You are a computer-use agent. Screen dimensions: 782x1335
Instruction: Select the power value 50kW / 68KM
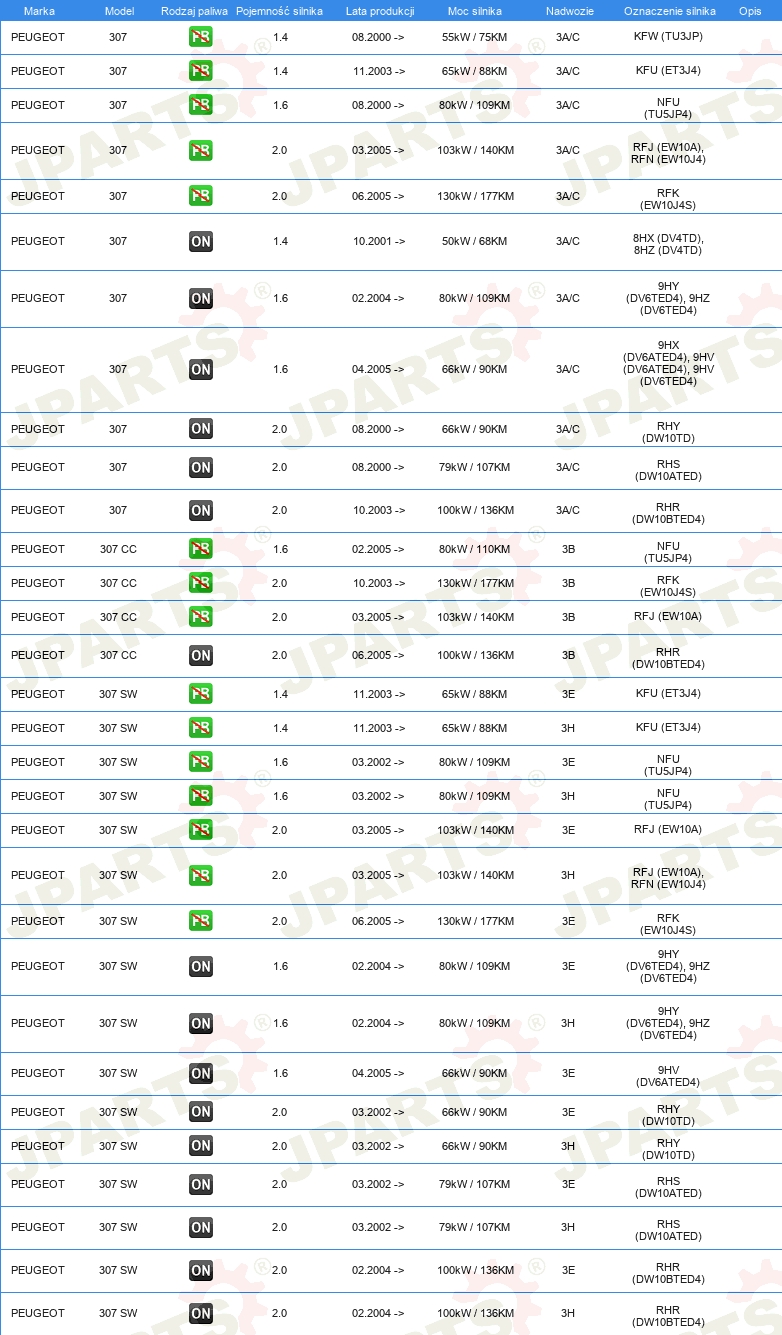(475, 241)
